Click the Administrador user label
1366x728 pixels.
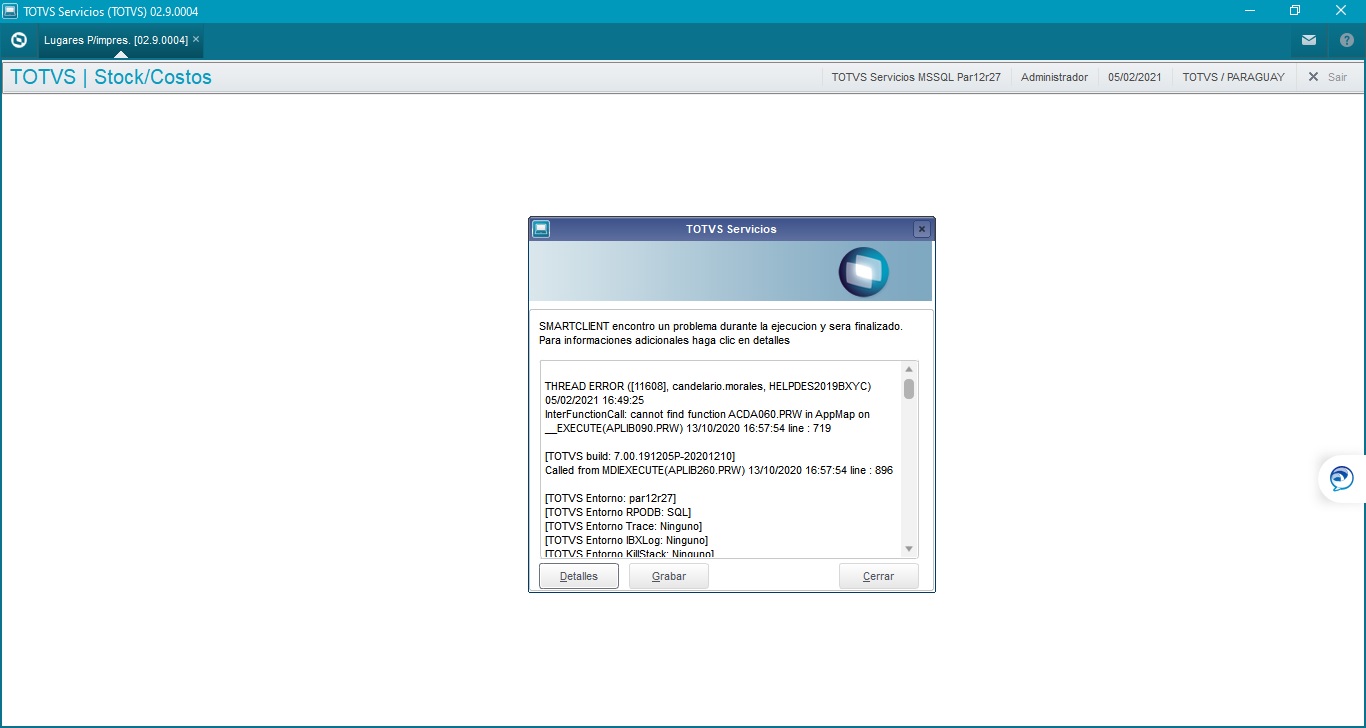(1054, 77)
